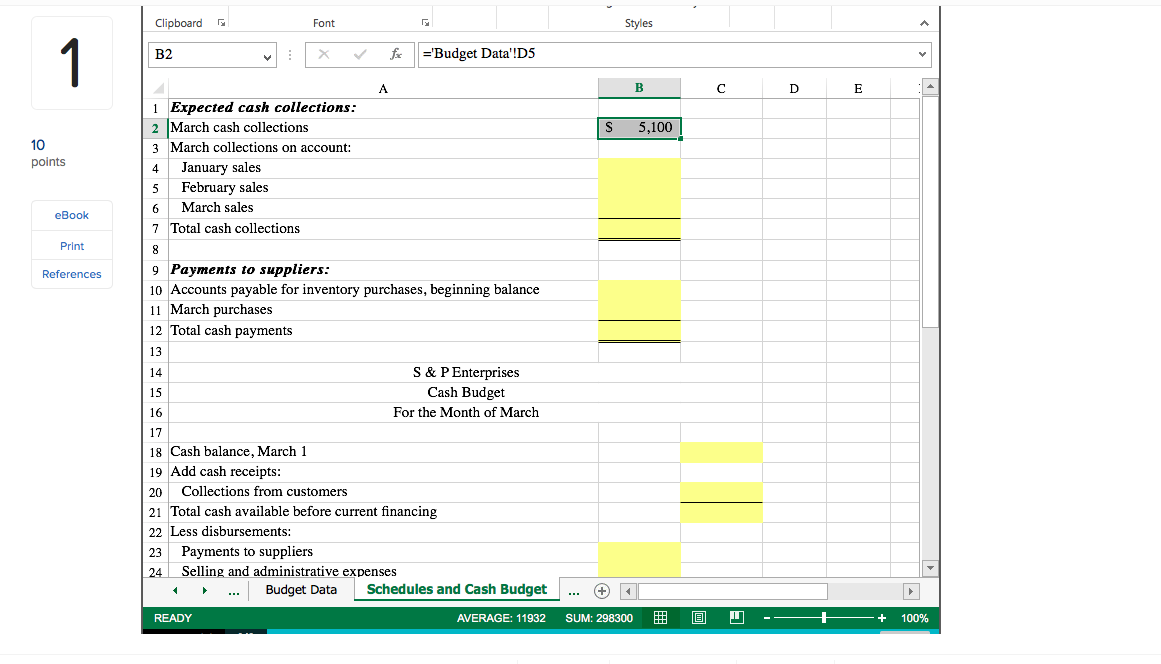Viewport: 1161px width, 664px height.
Task: Click the formula bar Enter checkmark icon
Action: pyautogui.click(x=360, y=54)
